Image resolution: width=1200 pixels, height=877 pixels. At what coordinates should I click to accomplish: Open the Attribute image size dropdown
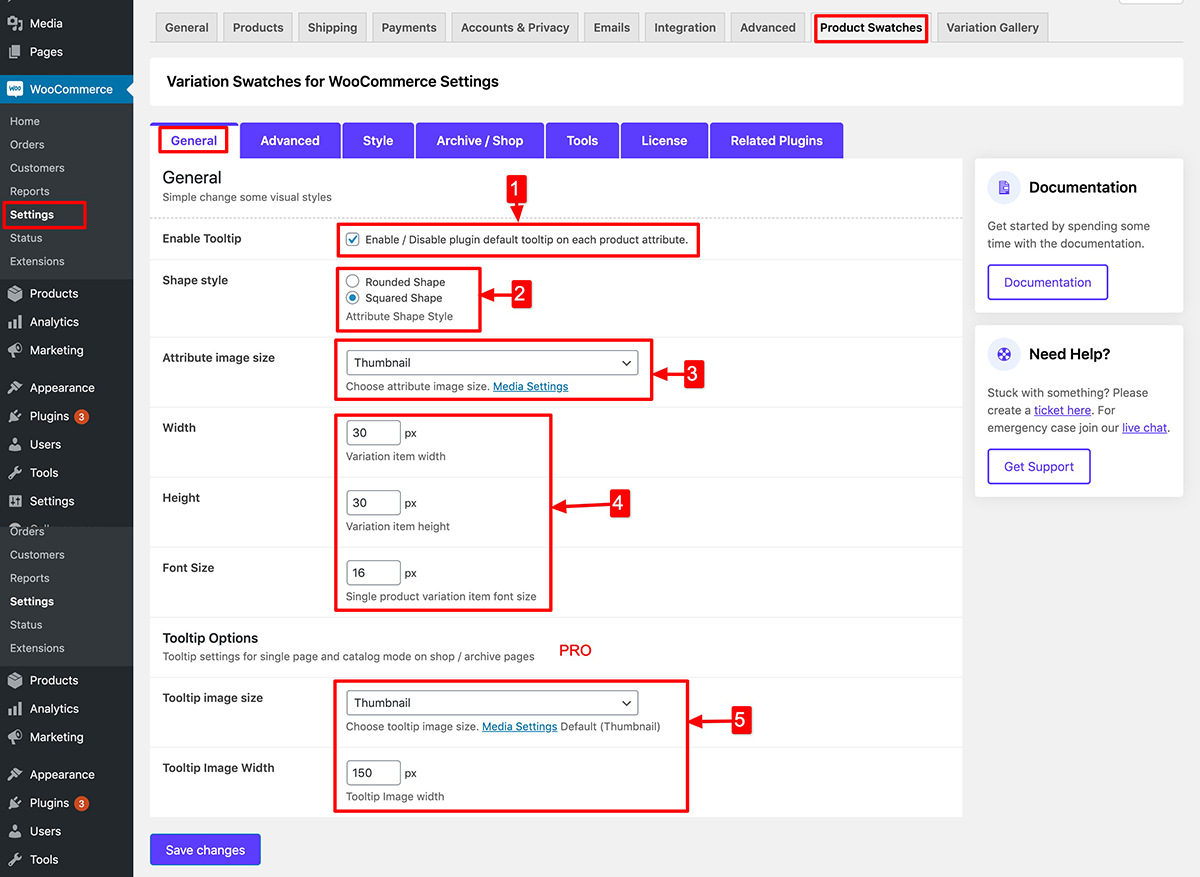pyautogui.click(x=492, y=363)
